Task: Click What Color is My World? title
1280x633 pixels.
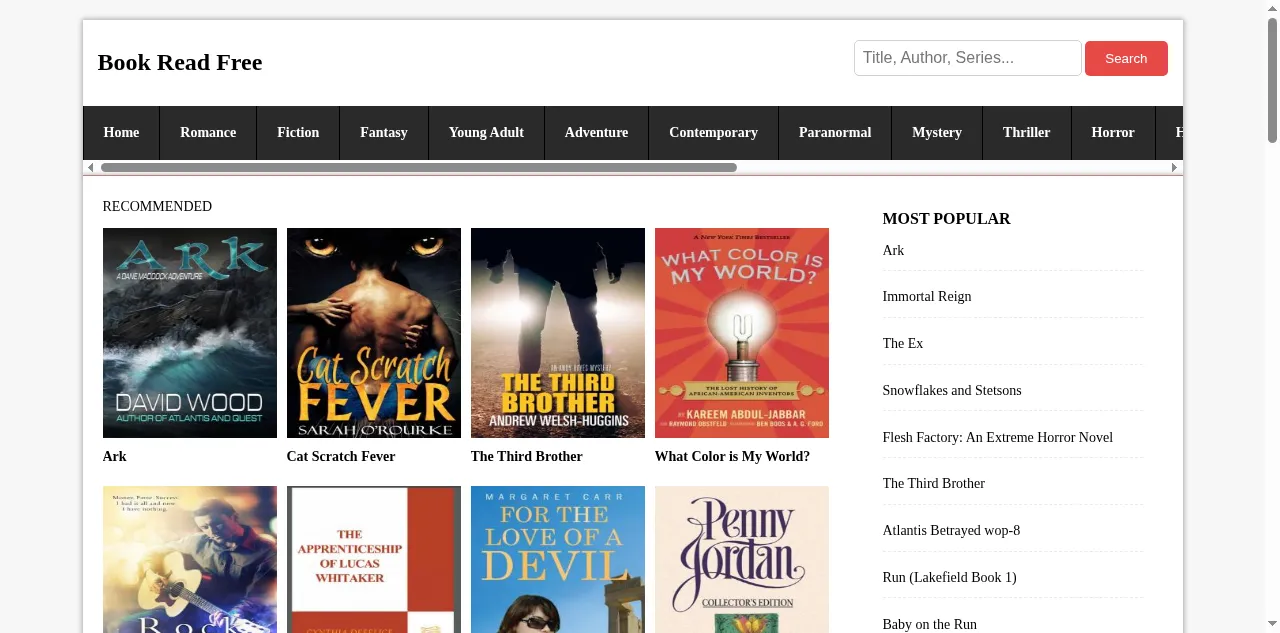Action: pos(732,457)
